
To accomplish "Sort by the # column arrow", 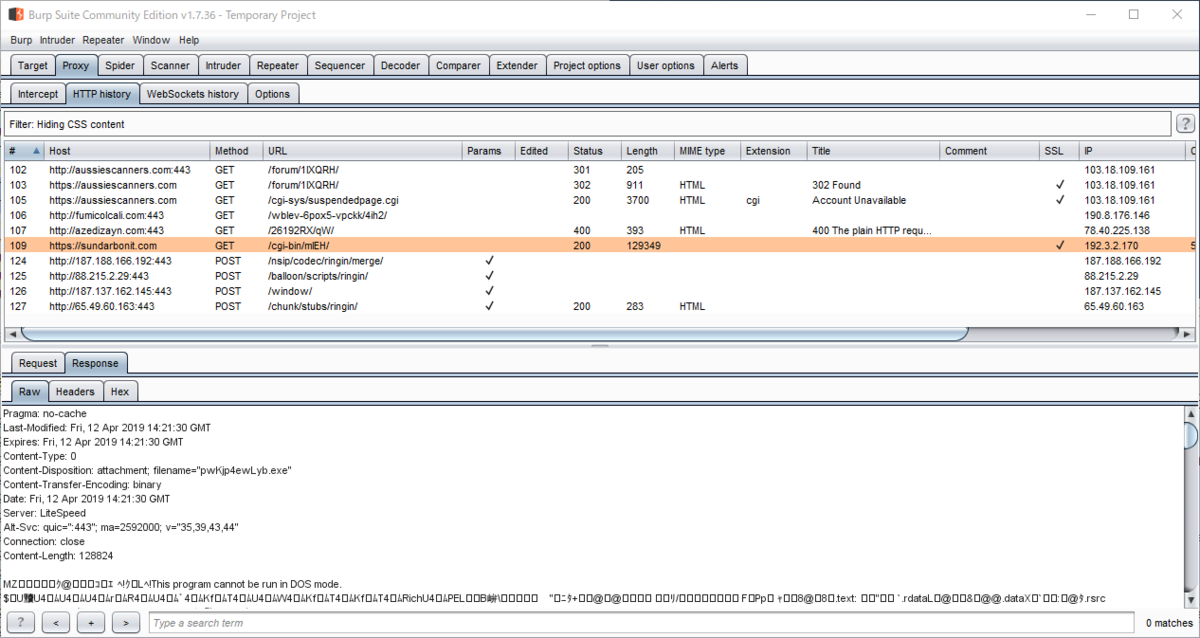I will point(37,151).
